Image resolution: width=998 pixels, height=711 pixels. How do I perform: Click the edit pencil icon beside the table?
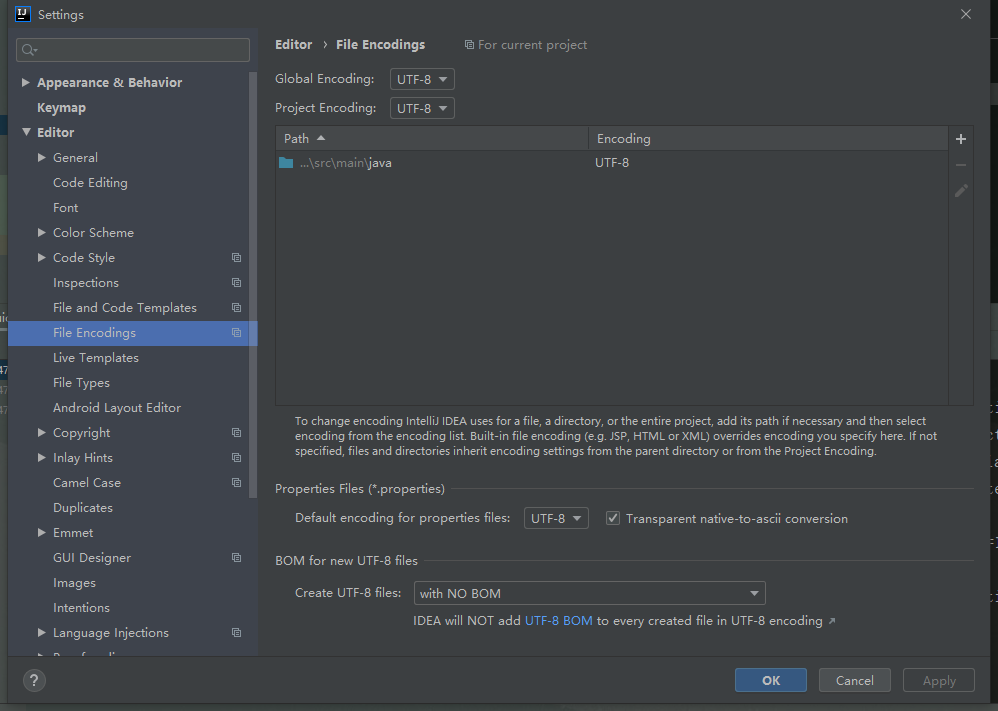point(960,190)
